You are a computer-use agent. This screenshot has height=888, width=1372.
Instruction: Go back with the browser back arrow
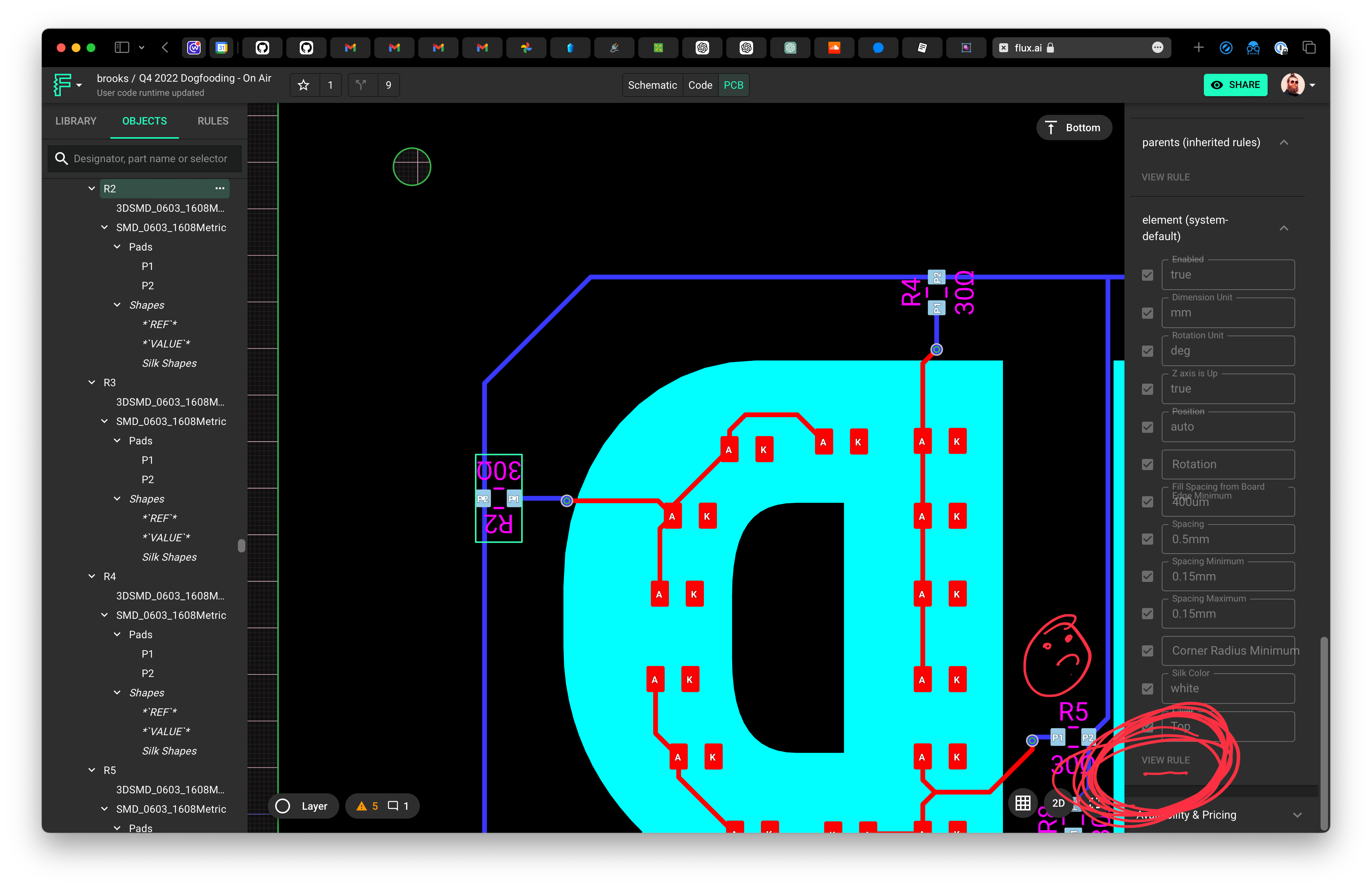click(x=165, y=48)
